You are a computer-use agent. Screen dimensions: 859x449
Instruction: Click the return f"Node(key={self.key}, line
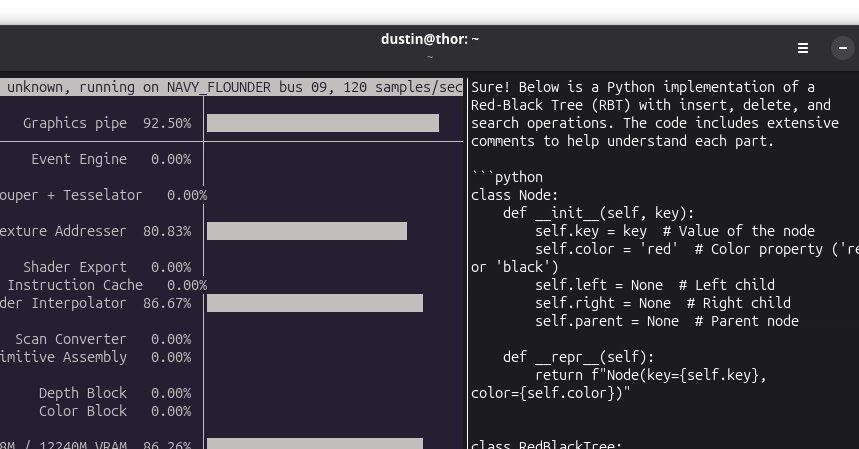click(x=651, y=376)
